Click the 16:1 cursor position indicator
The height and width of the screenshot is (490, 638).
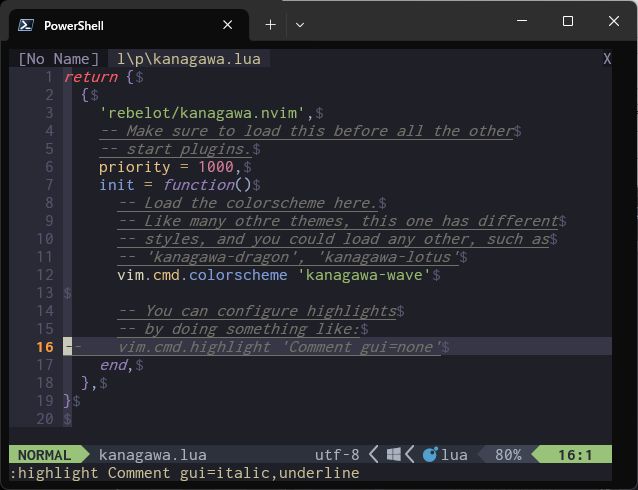[x=575, y=455]
